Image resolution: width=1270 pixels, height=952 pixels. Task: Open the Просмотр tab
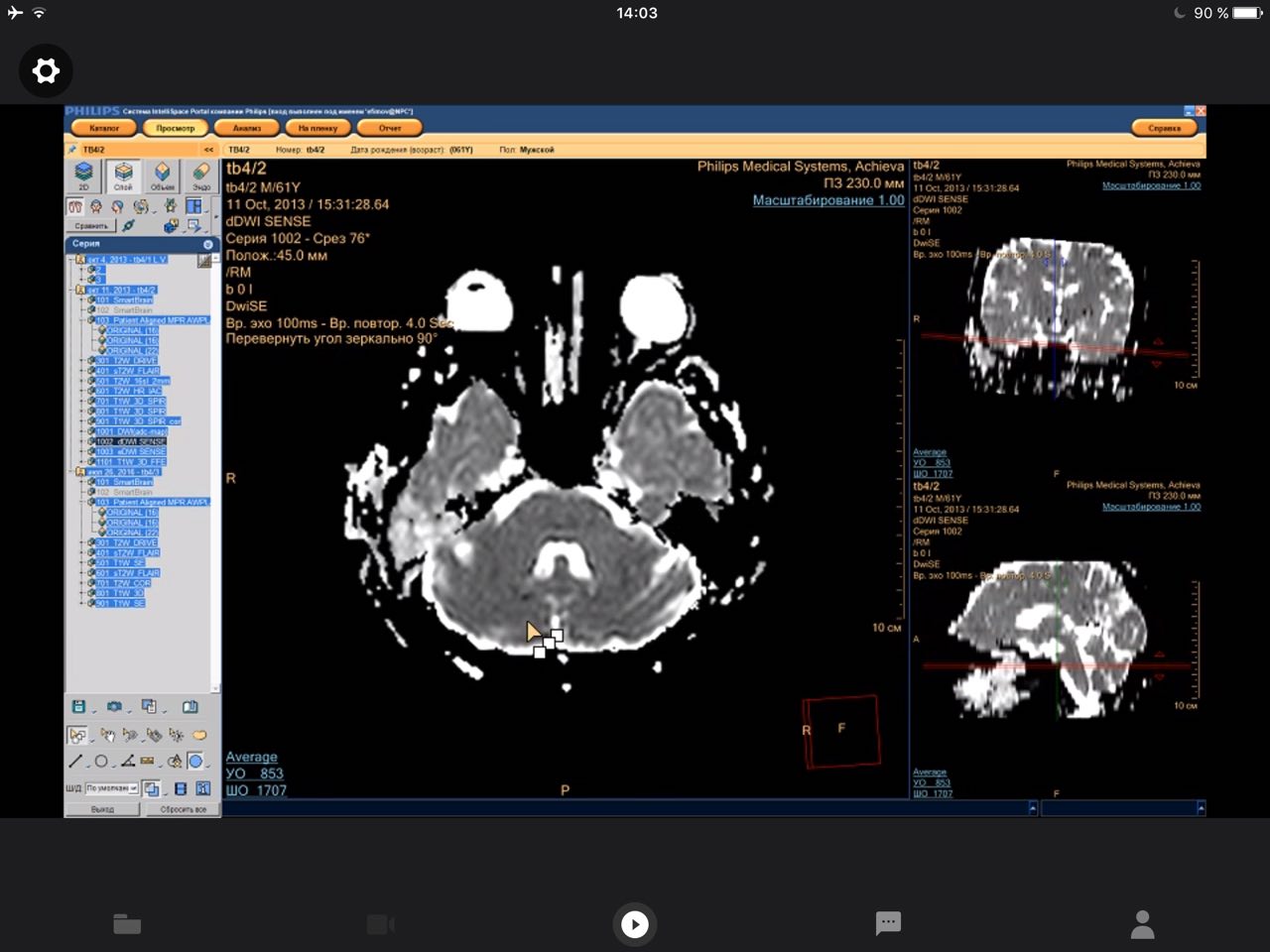click(x=176, y=128)
